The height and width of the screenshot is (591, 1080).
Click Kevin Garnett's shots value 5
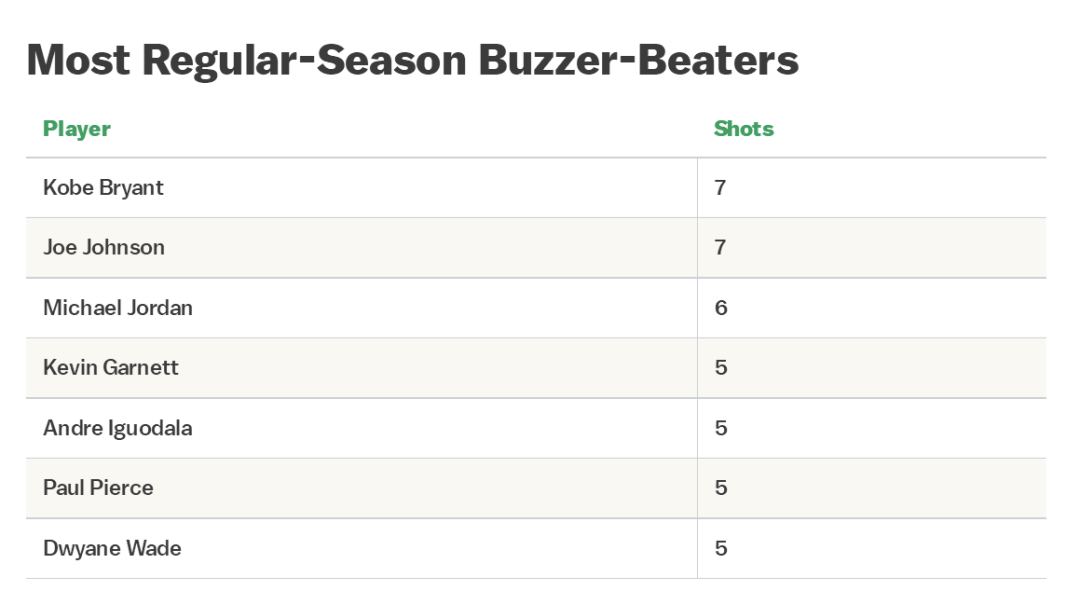click(x=720, y=368)
